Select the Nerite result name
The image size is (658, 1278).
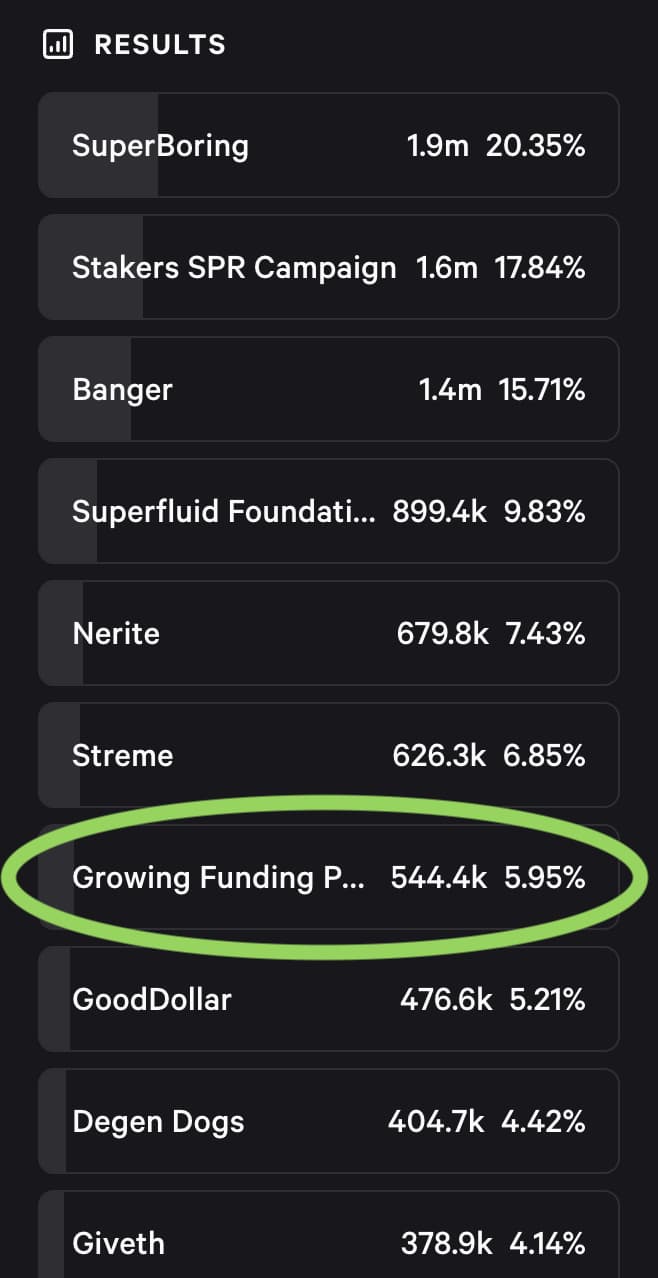[x=116, y=634]
